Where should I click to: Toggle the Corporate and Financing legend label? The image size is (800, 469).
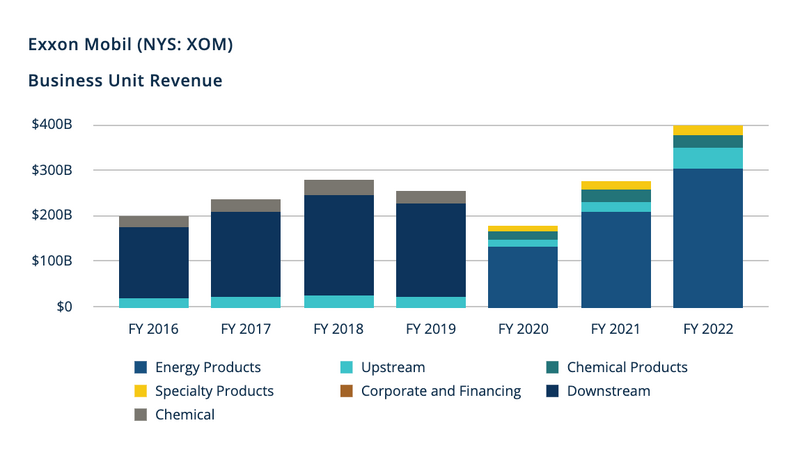(x=441, y=391)
